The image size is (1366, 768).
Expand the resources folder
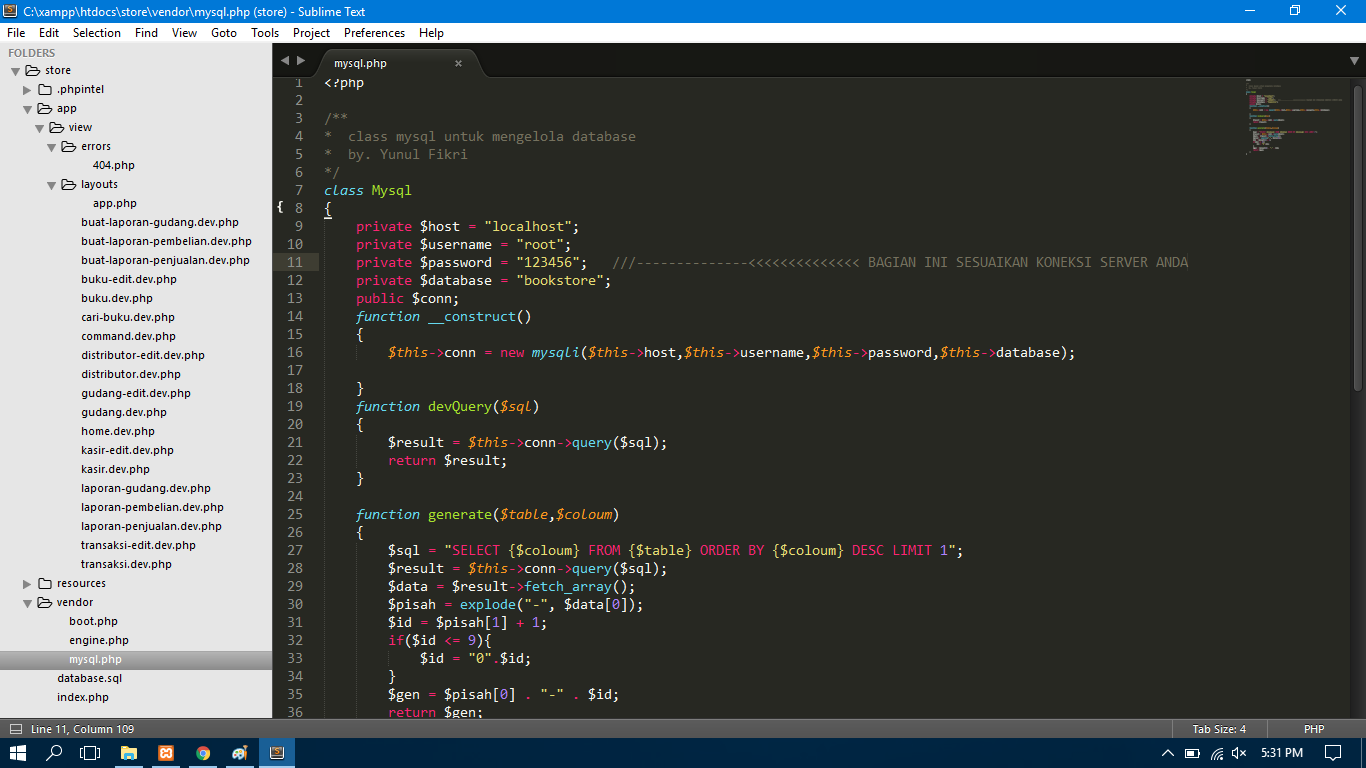point(28,583)
